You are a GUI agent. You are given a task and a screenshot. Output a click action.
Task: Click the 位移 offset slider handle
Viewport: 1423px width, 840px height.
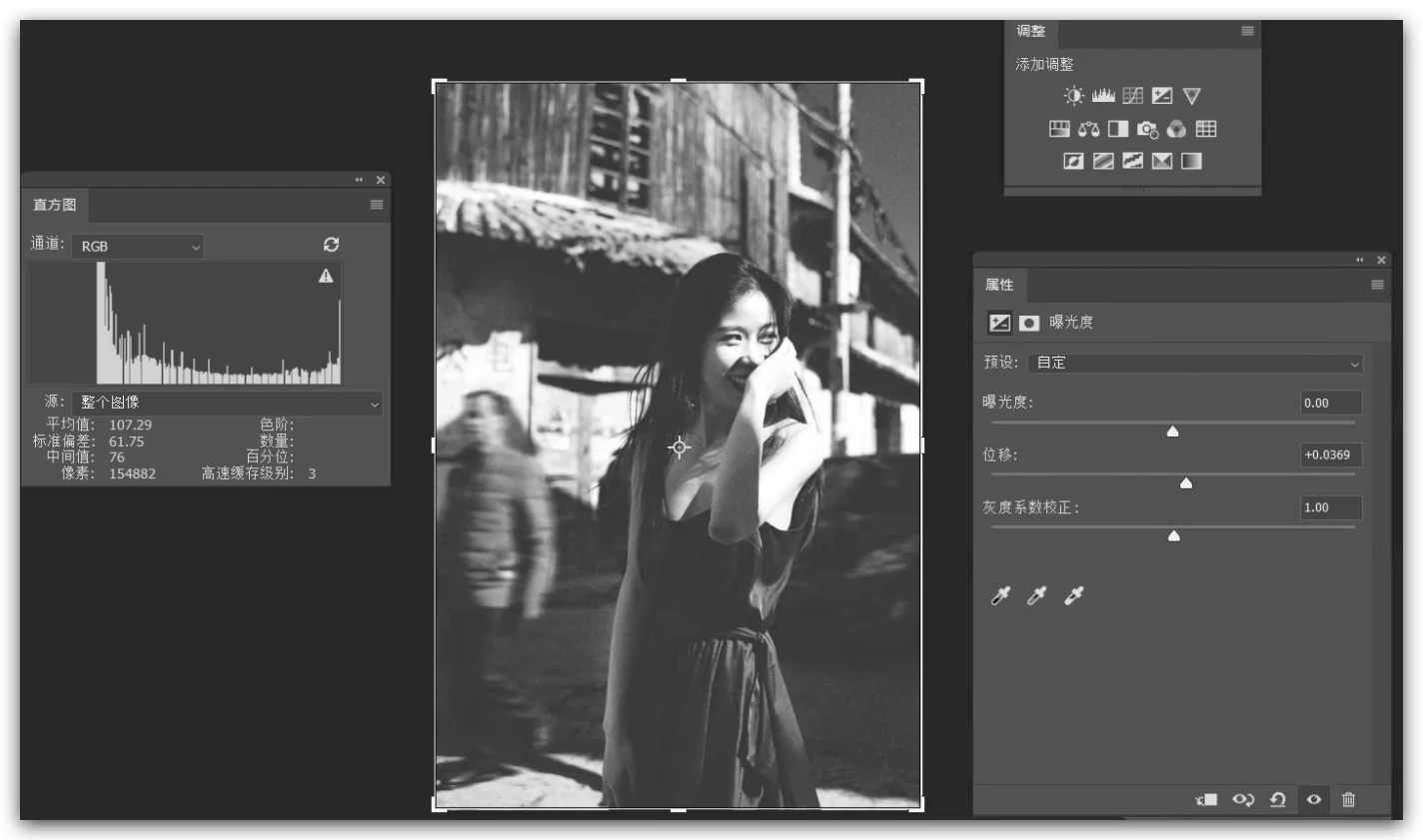1186,483
